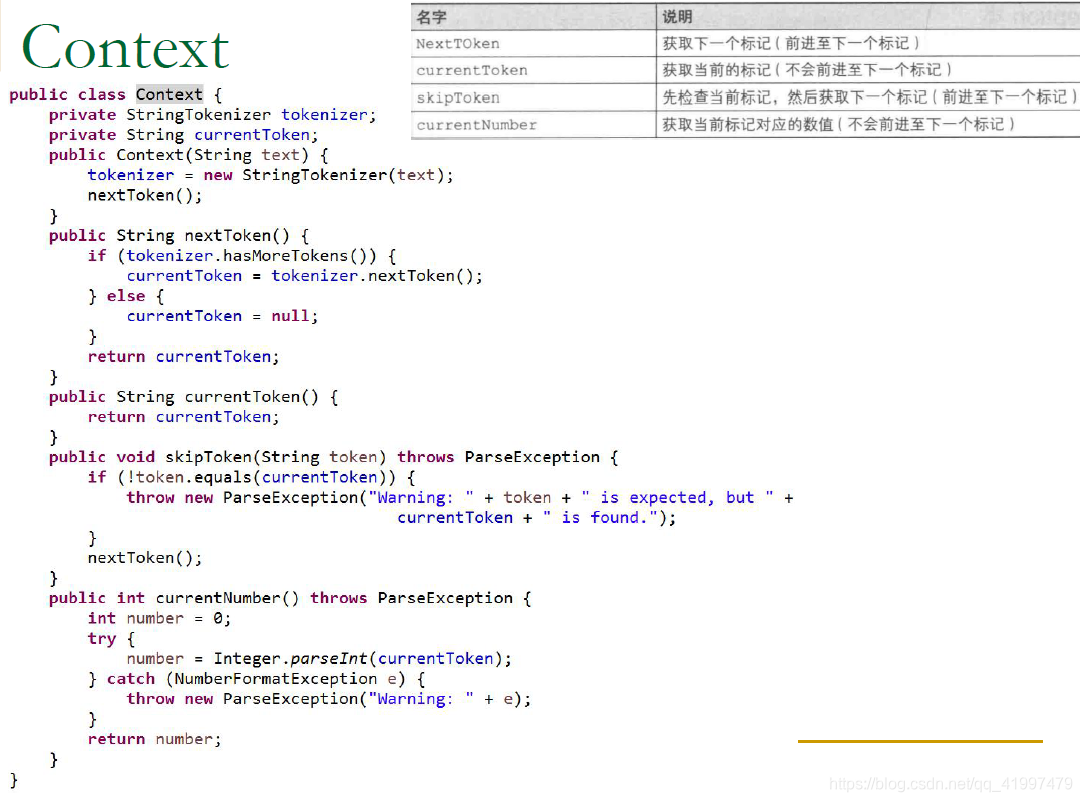The width and height of the screenshot is (1082, 802).
Task: Click the "NextTOken" table cell
Action: [x=533, y=43]
